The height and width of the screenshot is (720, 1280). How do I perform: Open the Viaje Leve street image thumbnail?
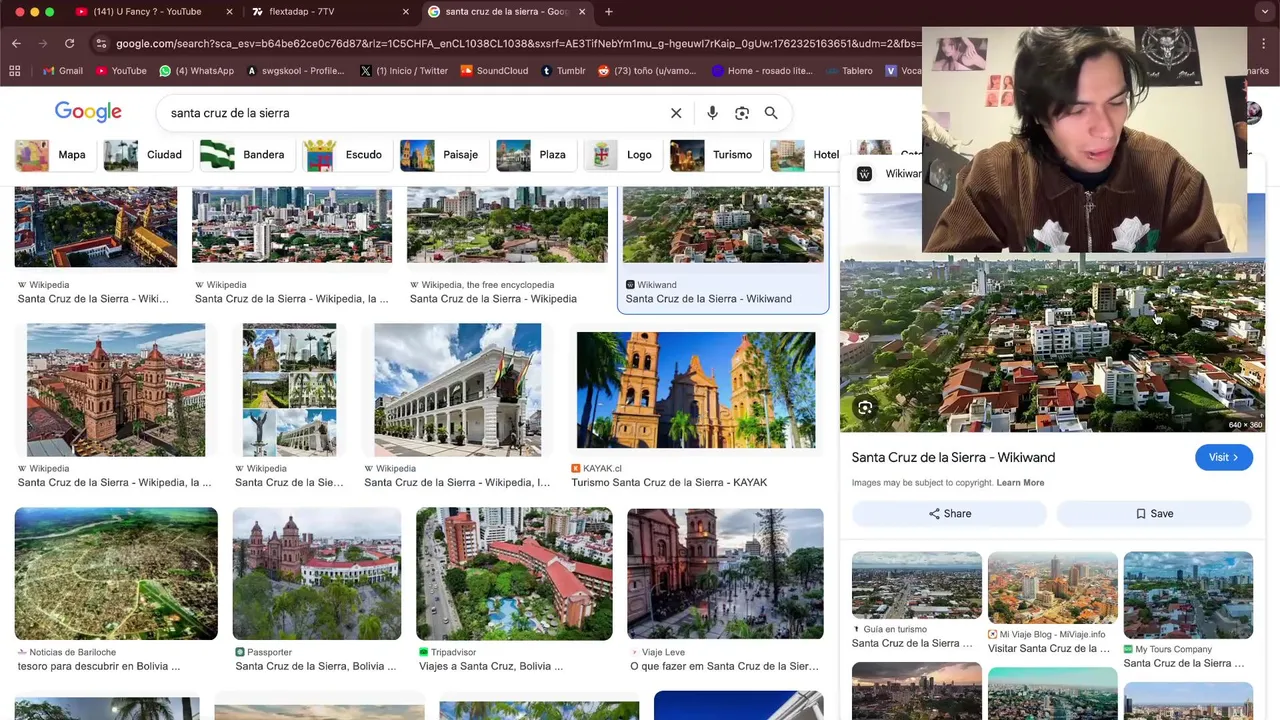(725, 574)
